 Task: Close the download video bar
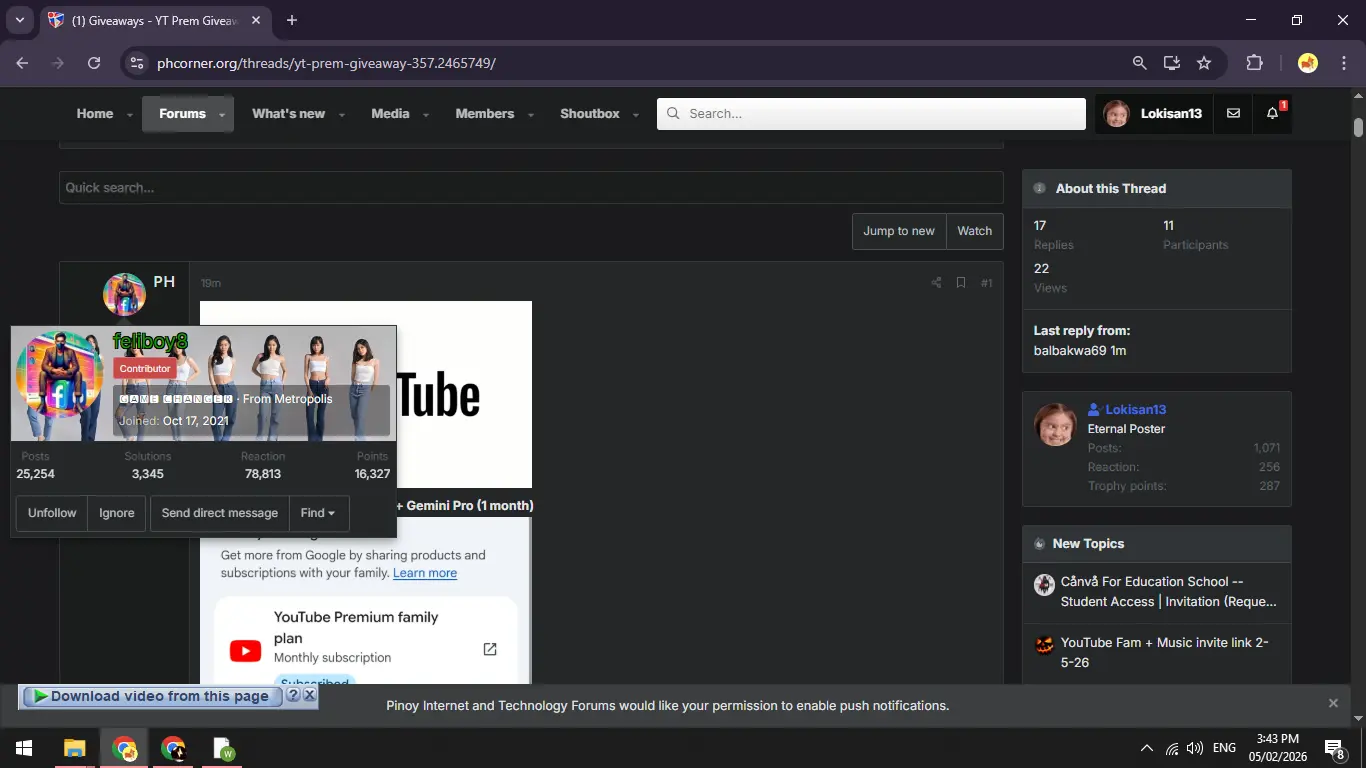(310, 695)
